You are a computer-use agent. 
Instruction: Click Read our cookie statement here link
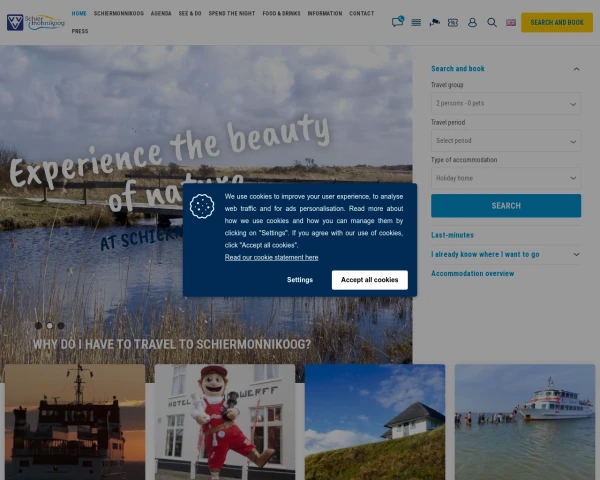coord(271,258)
